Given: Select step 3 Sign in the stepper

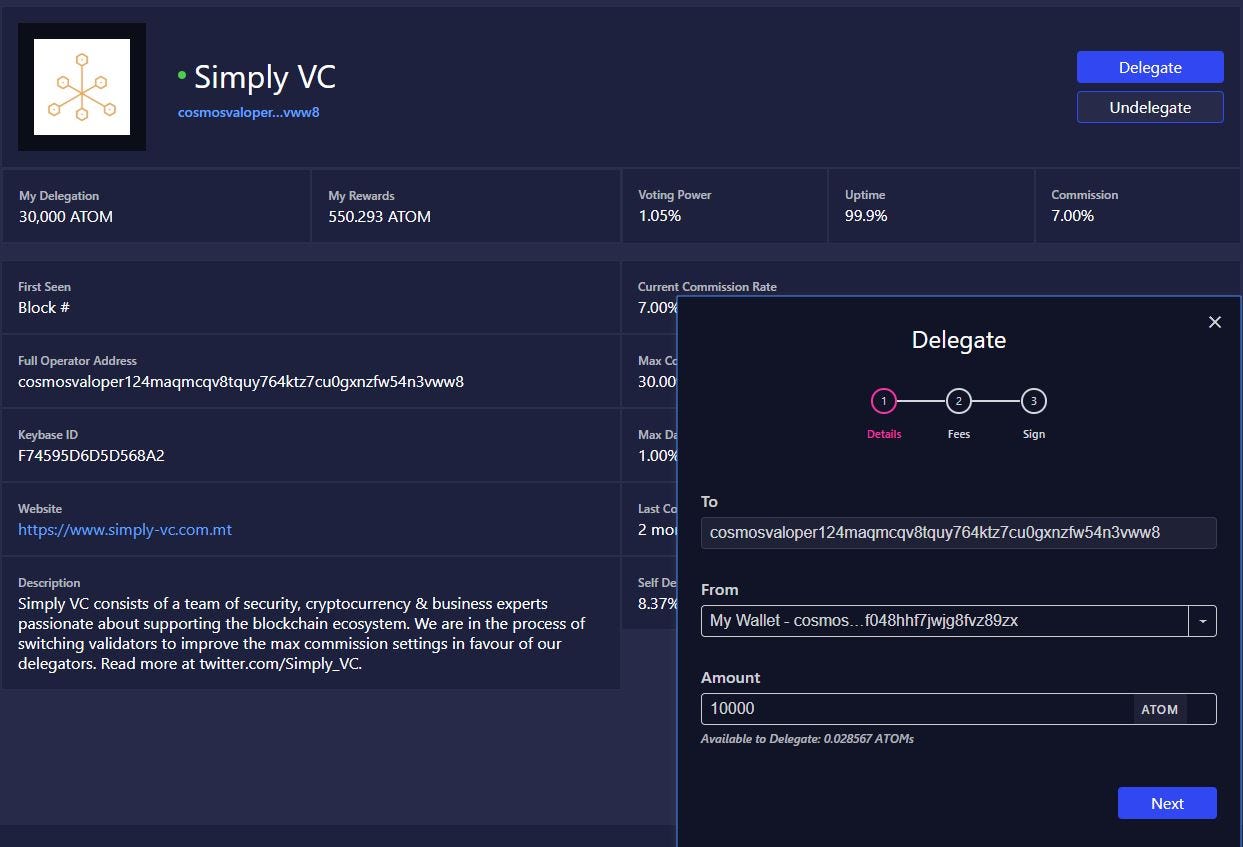Looking at the screenshot, I should pos(1034,401).
